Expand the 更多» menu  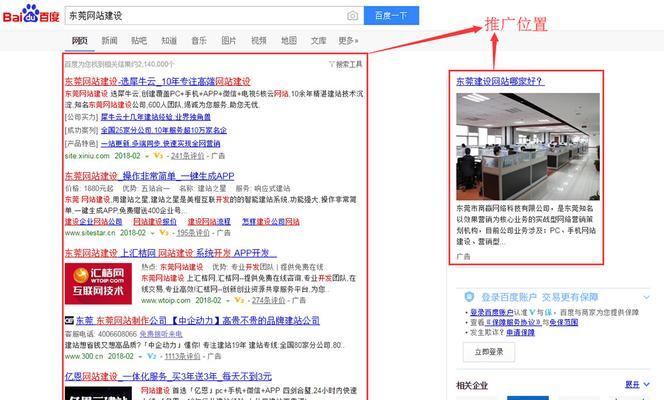(348, 41)
